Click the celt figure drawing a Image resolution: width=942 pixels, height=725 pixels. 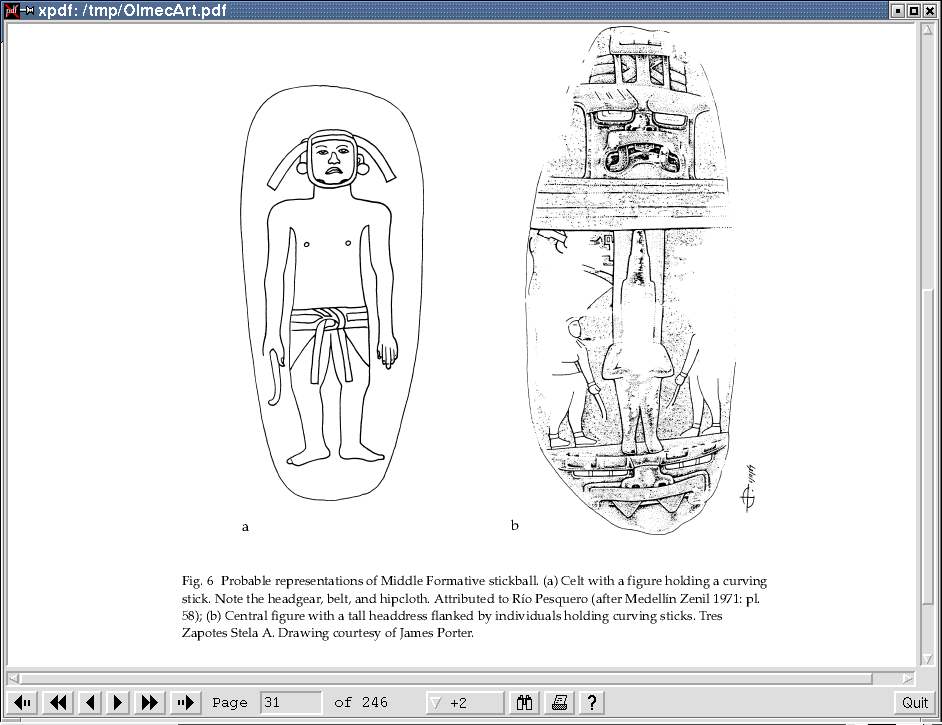coord(332,293)
